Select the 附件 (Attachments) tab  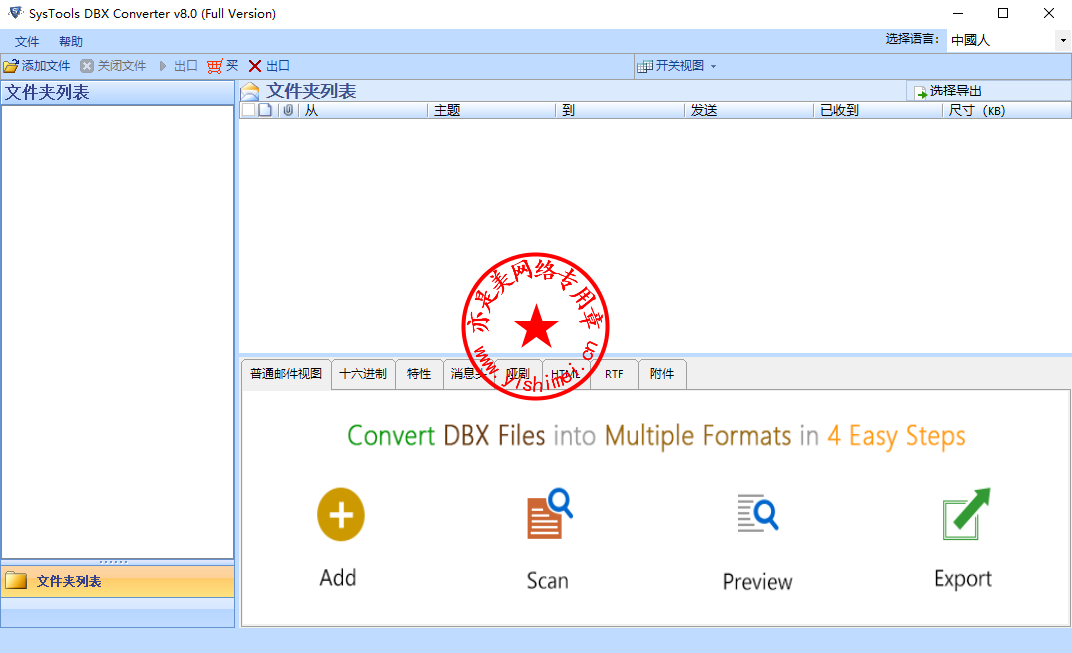coord(662,374)
